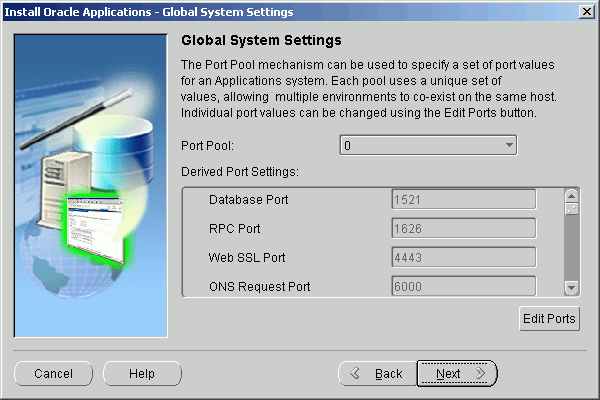600x400 pixels.
Task: Click the Web SSL Port field 4443
Action: pos(463,258)
